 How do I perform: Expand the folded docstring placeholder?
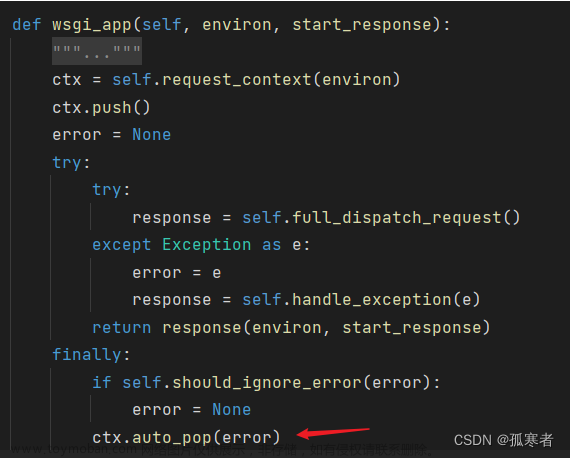pos(97,51)
